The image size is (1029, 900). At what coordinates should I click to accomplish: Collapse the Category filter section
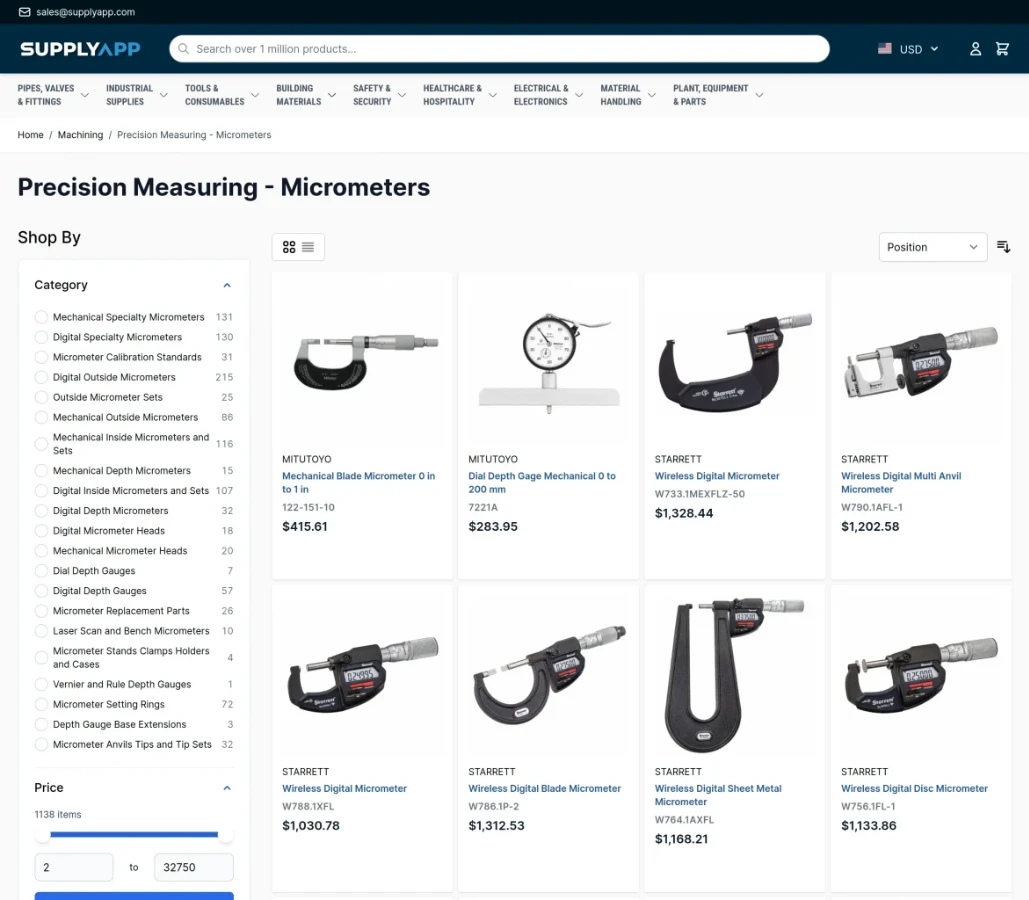(227, 285)
